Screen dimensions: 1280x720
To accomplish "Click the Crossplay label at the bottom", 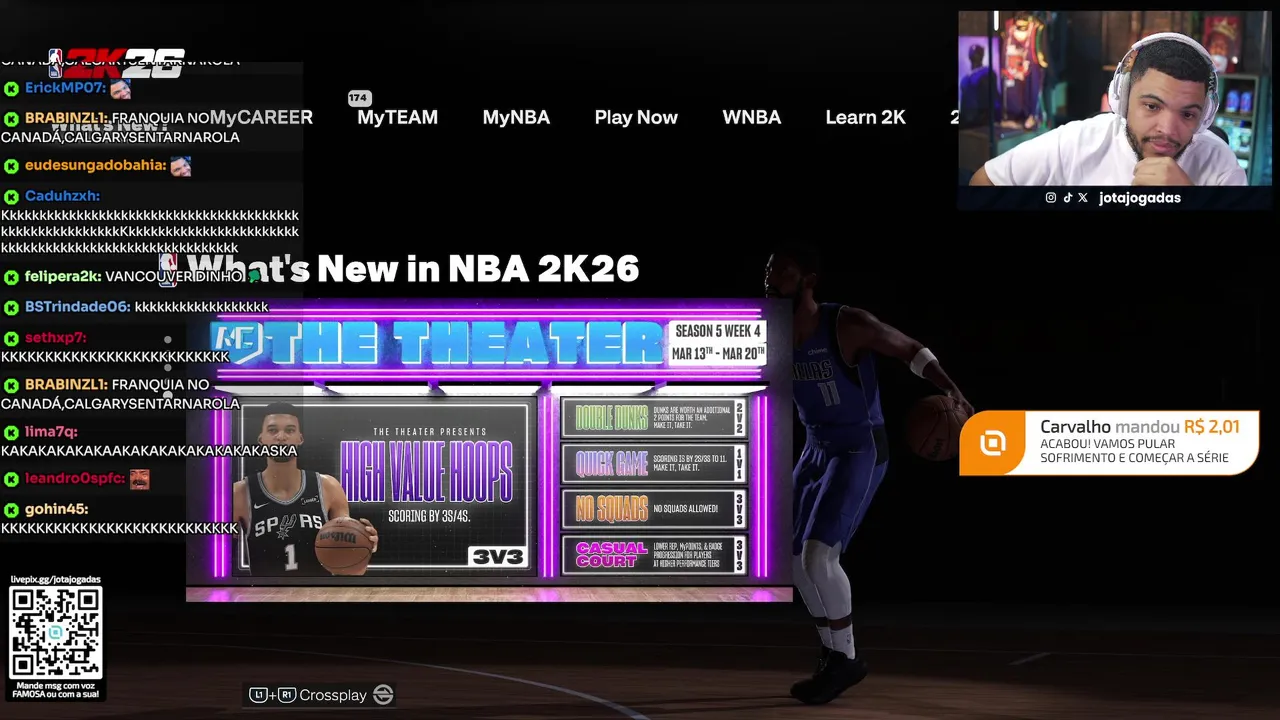I will tap(333, 695).
